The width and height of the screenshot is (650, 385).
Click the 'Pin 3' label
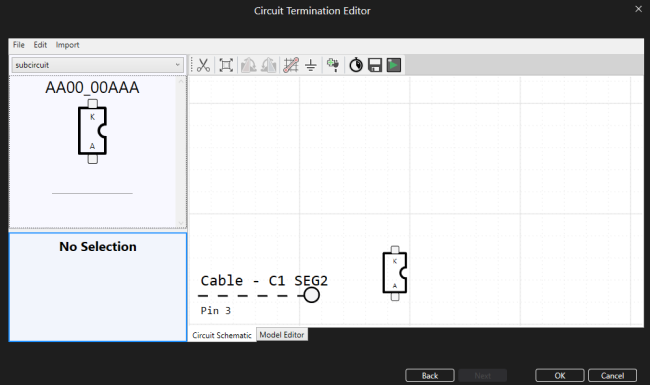pos(216,310)
